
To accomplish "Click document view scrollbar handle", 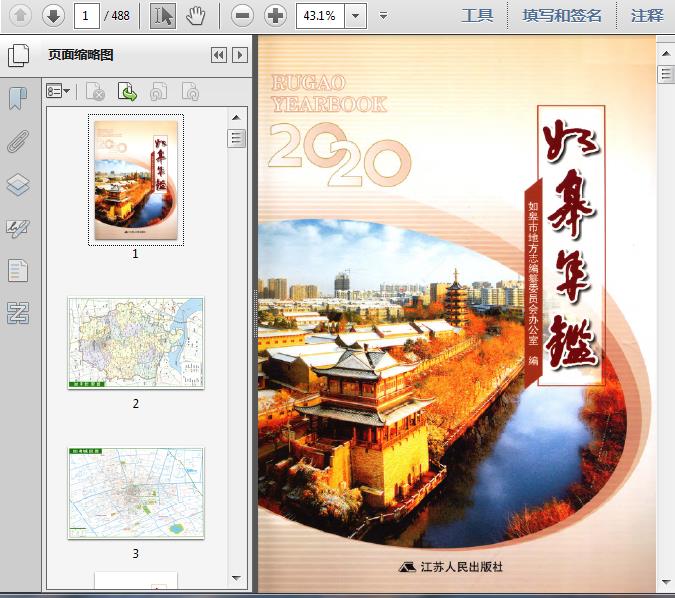I will point(666,74).
